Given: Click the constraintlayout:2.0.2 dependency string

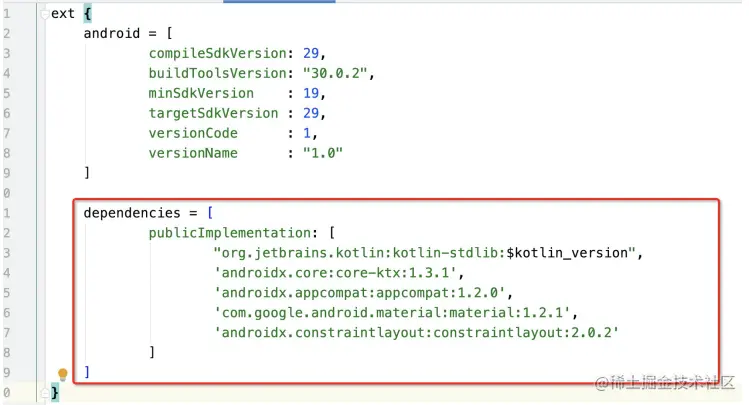Looking at the screenshot, I should [x=416, y=333].
